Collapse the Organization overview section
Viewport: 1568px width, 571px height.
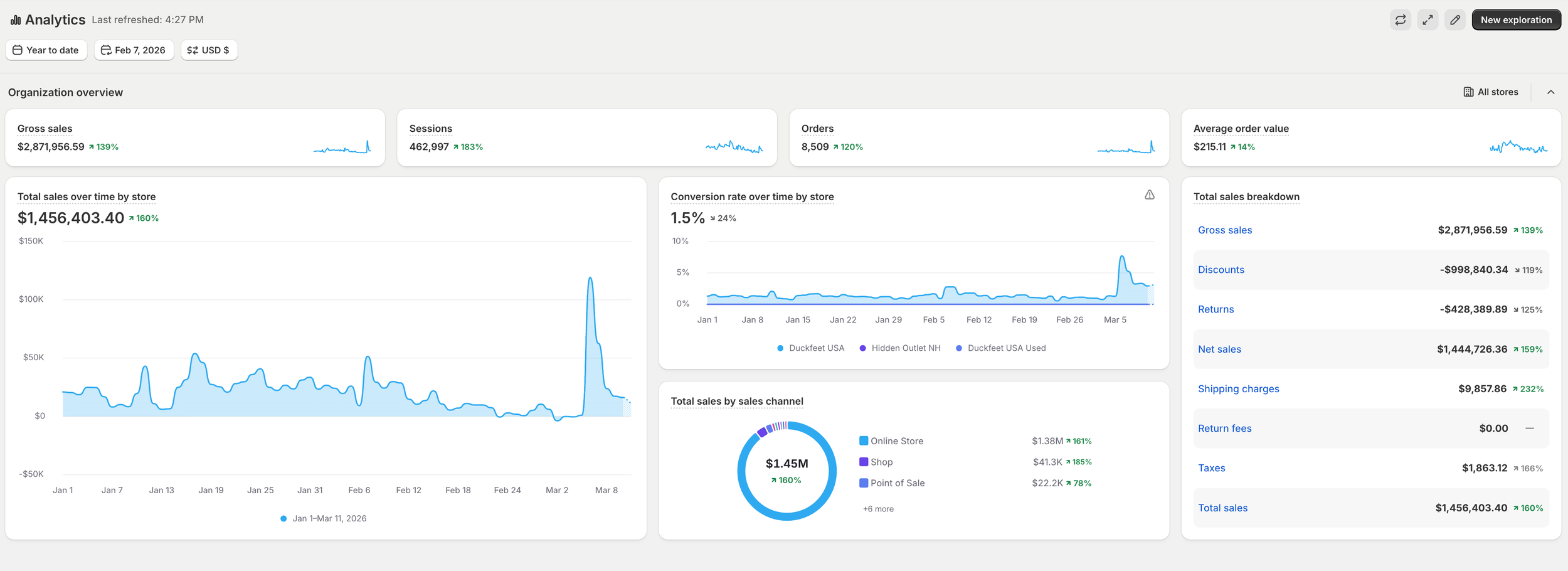(x=1550, y=92)
